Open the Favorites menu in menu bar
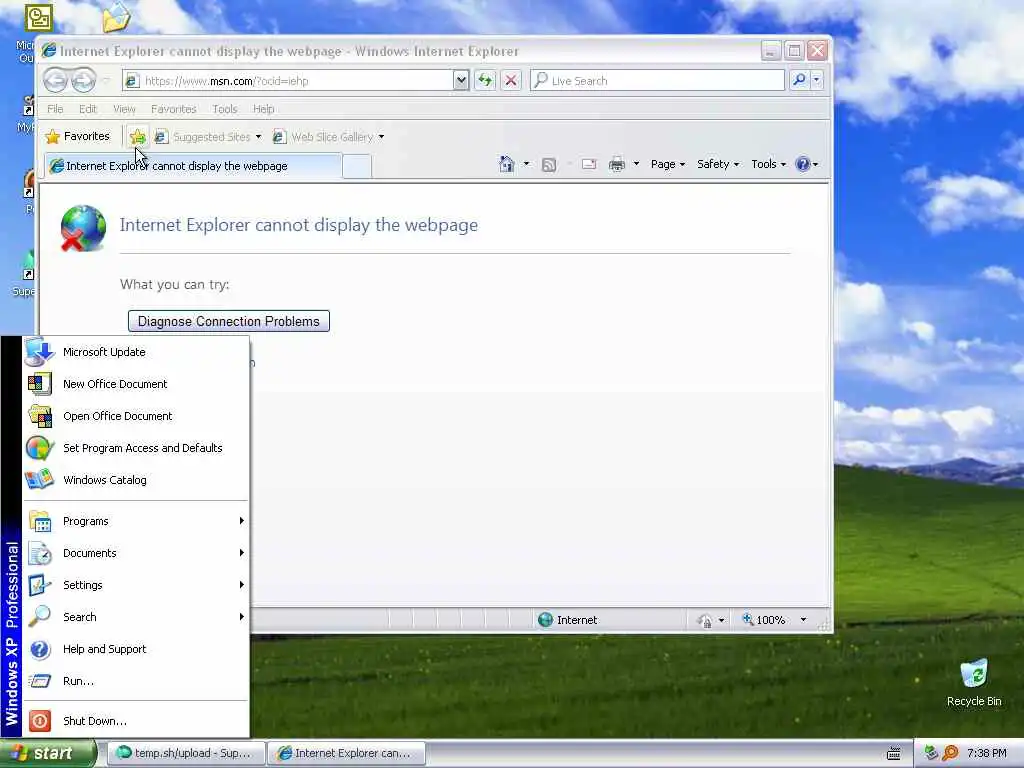1024x768 pixels. click(x=174, y=109)
